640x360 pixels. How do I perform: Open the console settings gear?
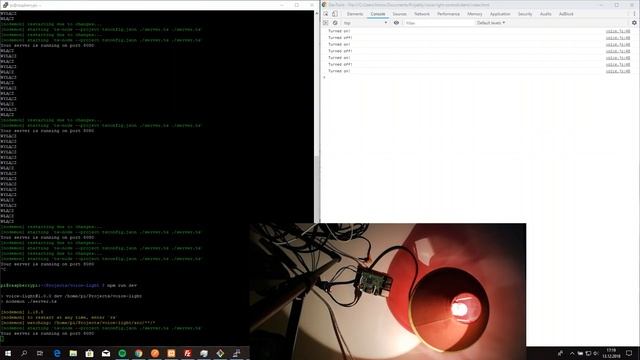coord(634,23)
